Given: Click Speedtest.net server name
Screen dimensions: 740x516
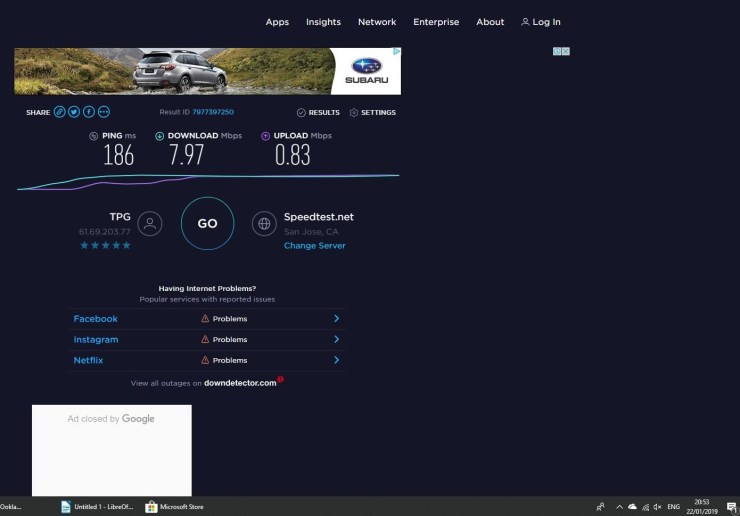Looking at the screenshot, I should coord(319,217).
